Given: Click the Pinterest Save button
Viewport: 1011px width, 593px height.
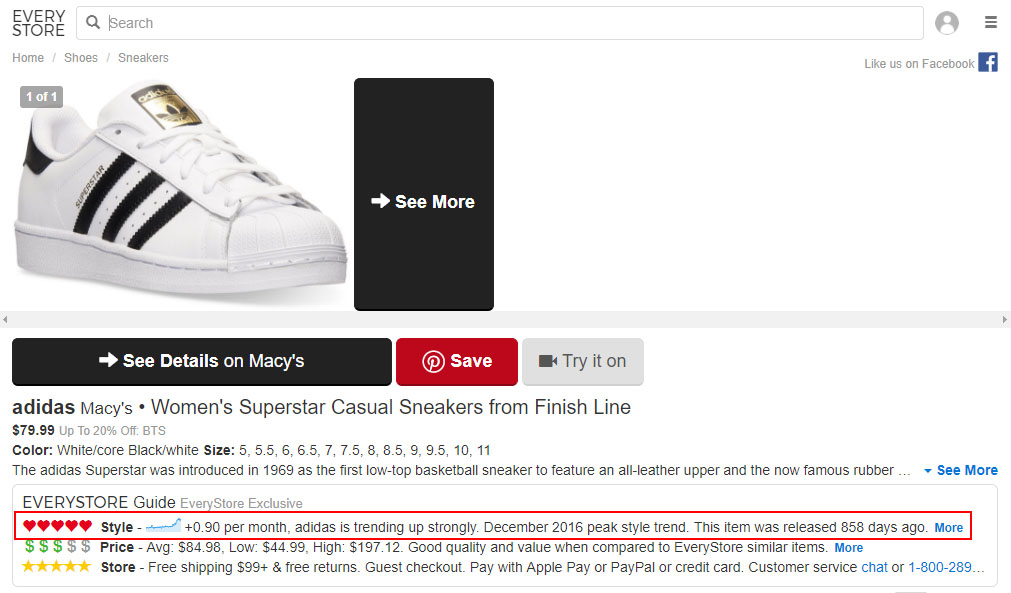Looking at the screenshot, I should coord(456,362).
